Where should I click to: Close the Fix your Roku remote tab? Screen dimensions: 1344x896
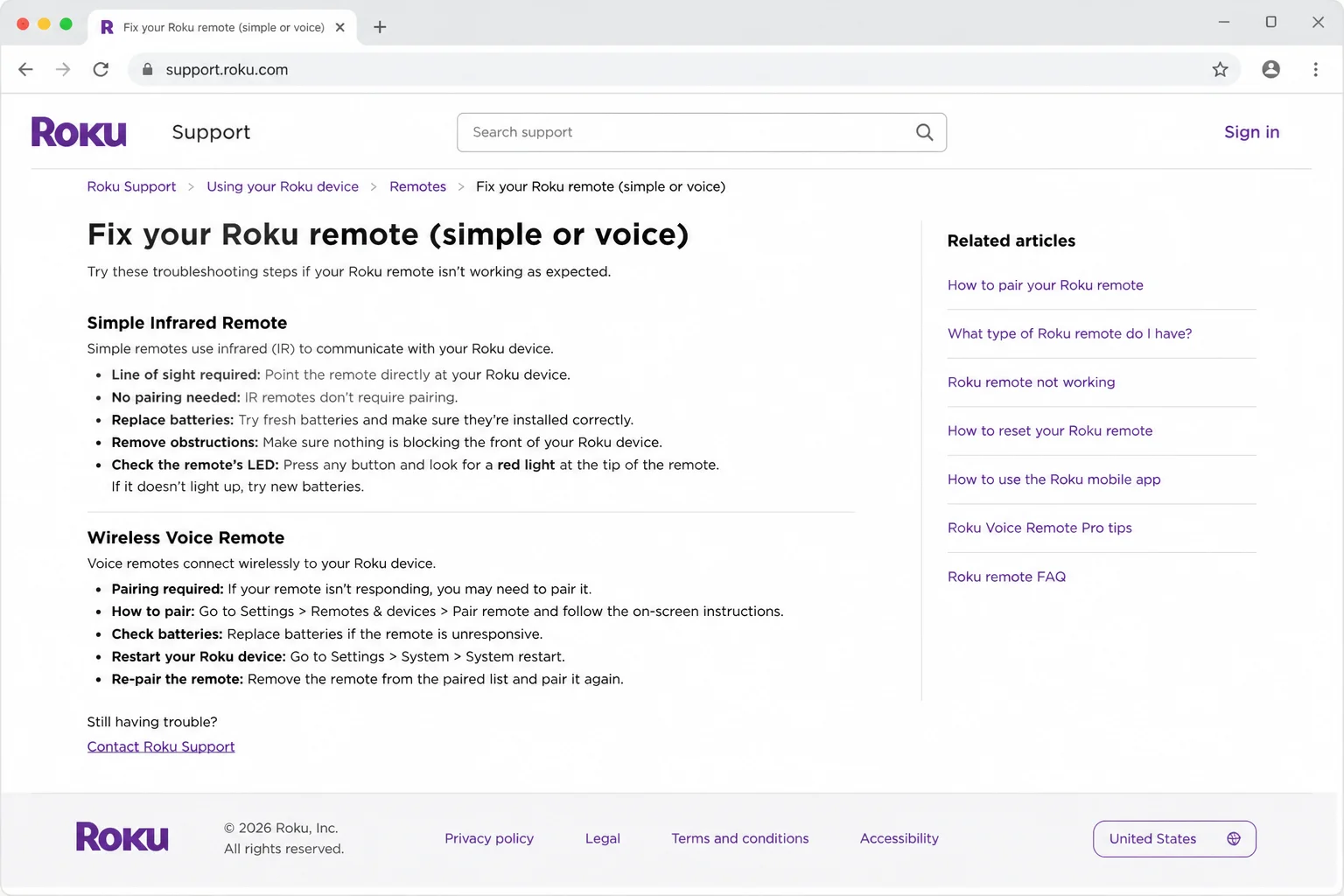click(339, 27)
